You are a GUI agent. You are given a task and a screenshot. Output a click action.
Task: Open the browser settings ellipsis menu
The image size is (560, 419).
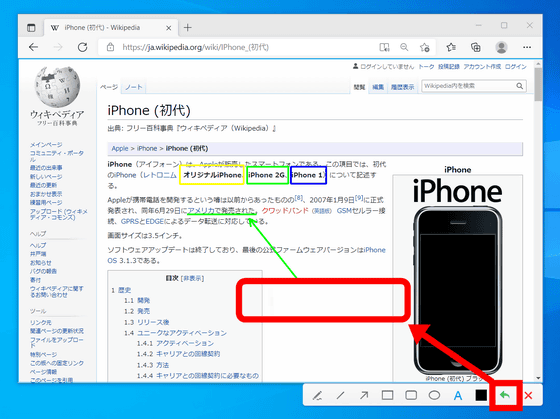point(527,47)
